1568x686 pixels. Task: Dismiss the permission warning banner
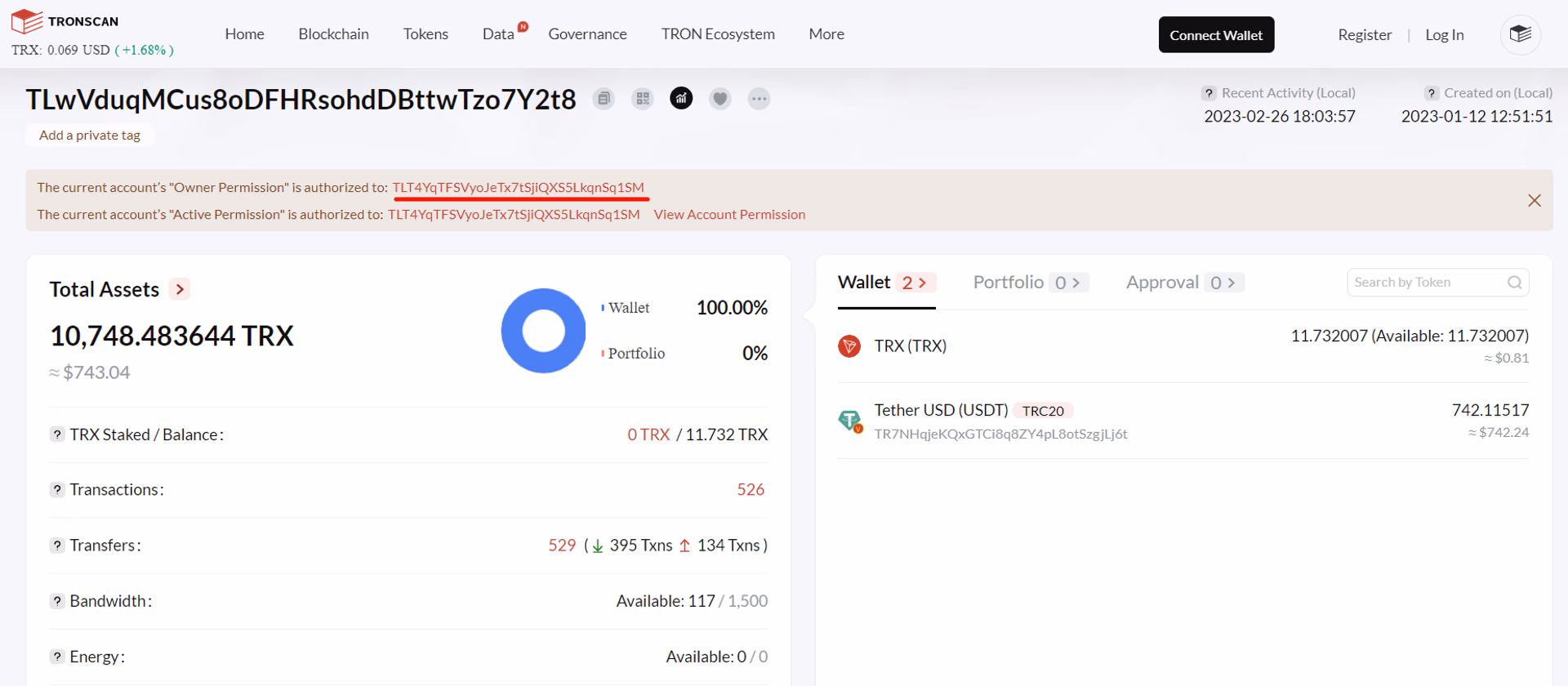coord(1535,201)
